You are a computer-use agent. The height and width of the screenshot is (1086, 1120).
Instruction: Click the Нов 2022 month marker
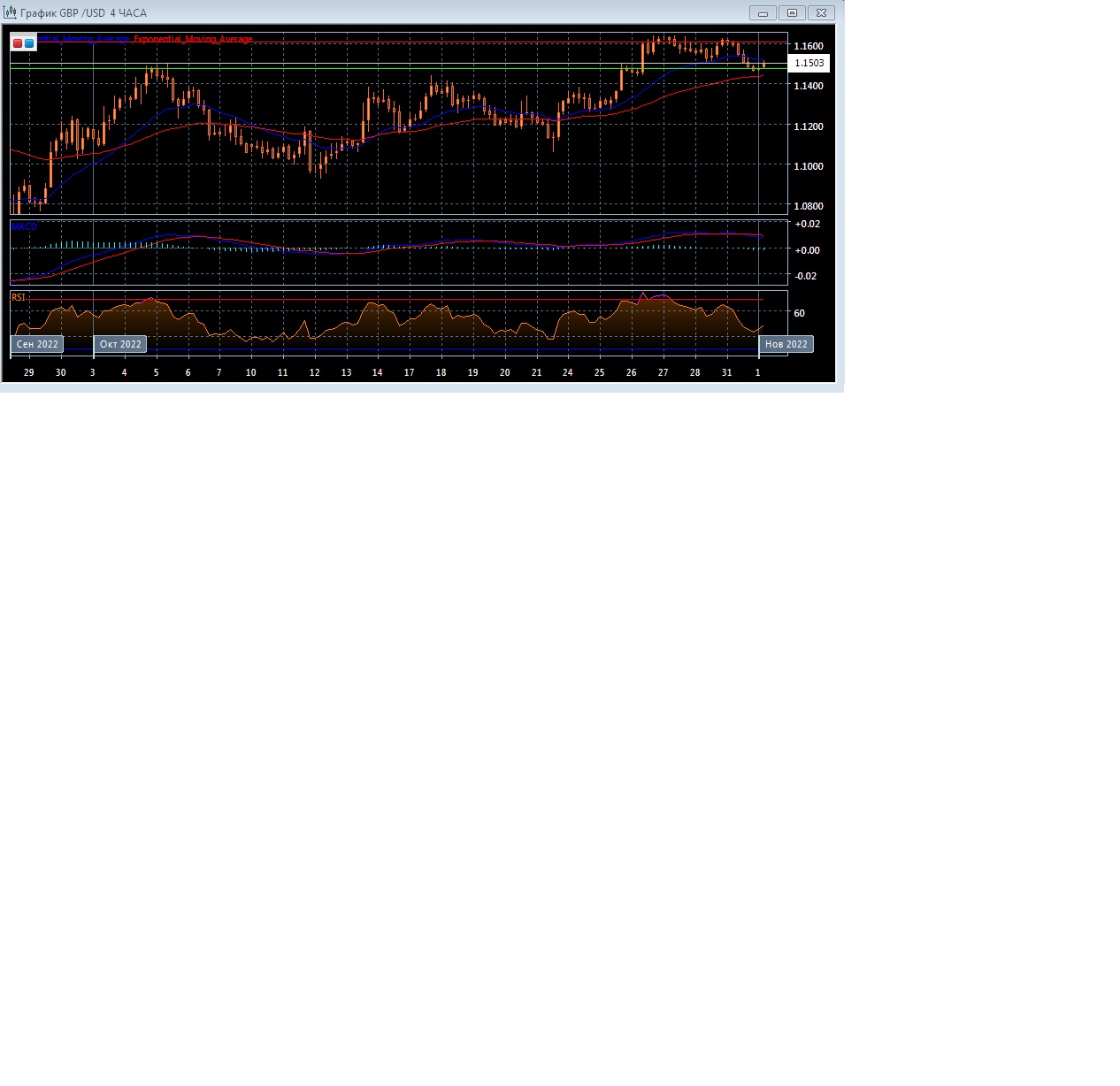[786, 344]
